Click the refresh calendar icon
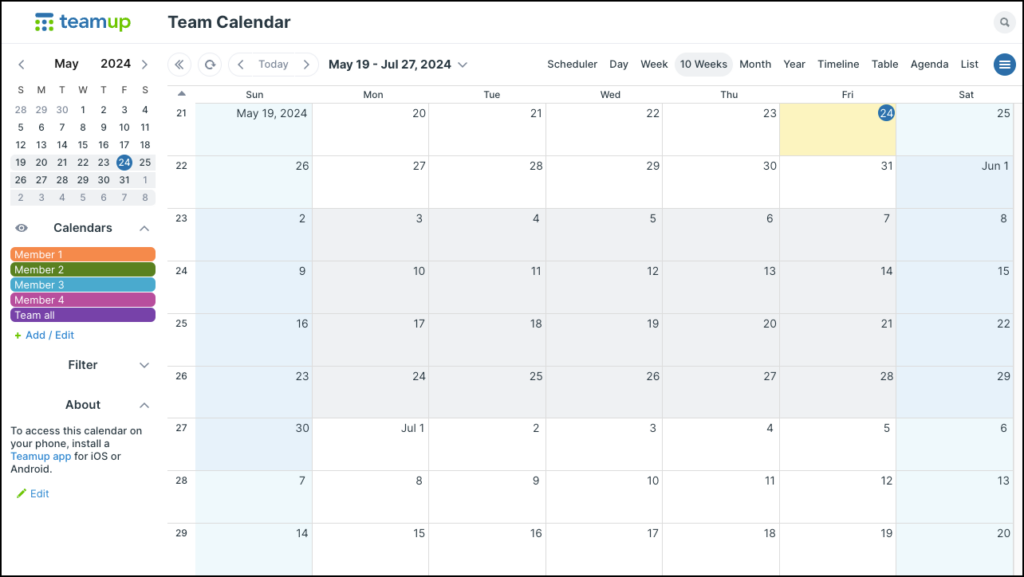The height and width of the screenshot is (577, 1024). click(210, 64)
